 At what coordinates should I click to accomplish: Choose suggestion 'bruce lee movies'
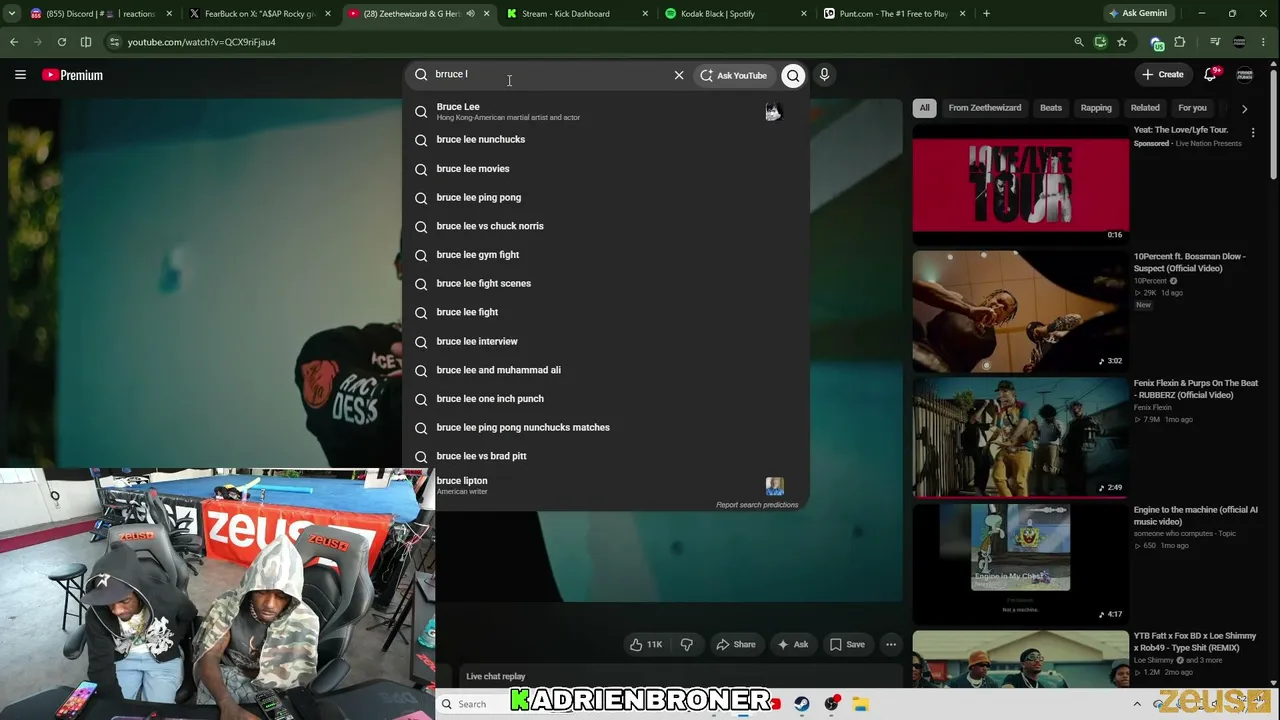pos(606,169)
